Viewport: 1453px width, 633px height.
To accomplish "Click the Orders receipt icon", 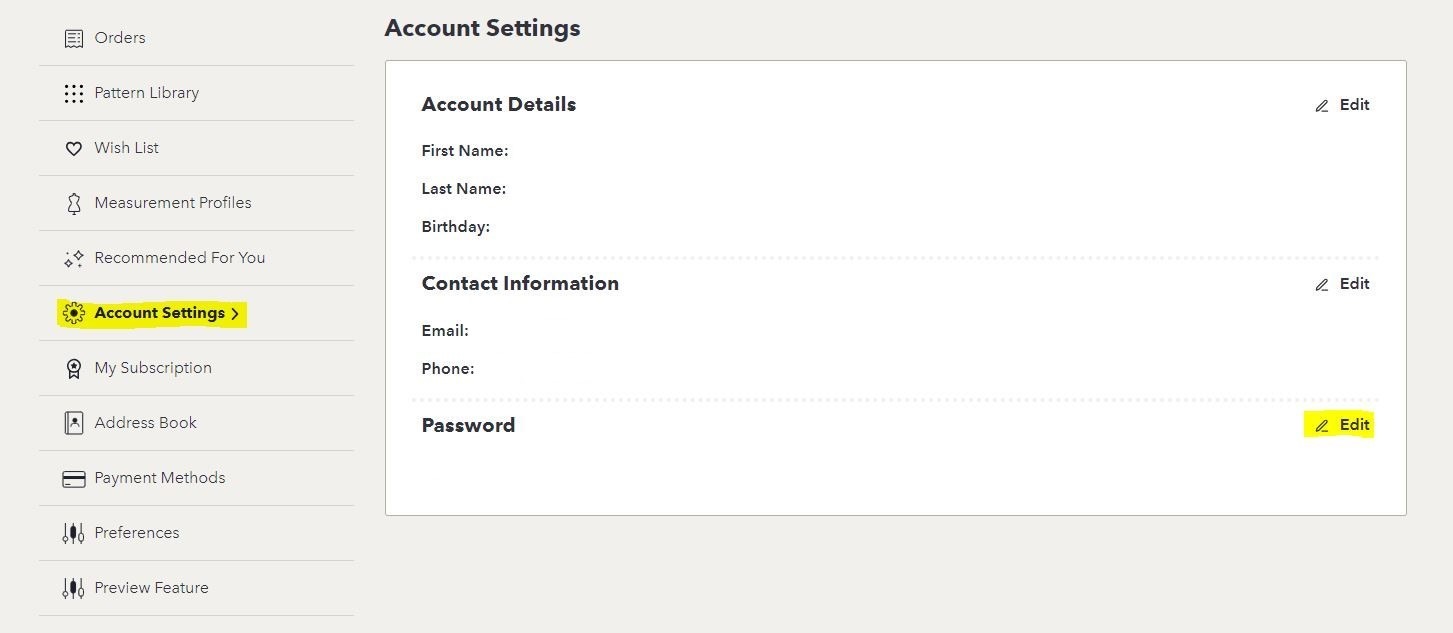I will [73, 39].
